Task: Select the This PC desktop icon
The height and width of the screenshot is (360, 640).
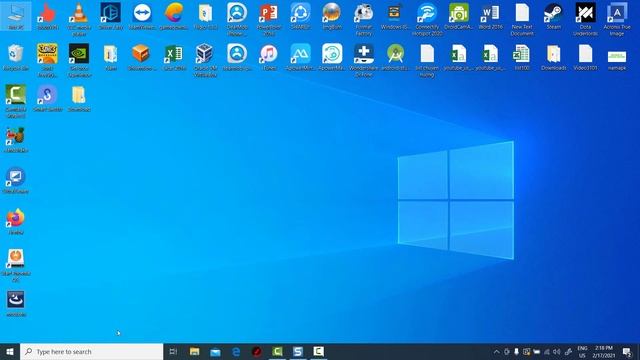Action: [16, 16]
